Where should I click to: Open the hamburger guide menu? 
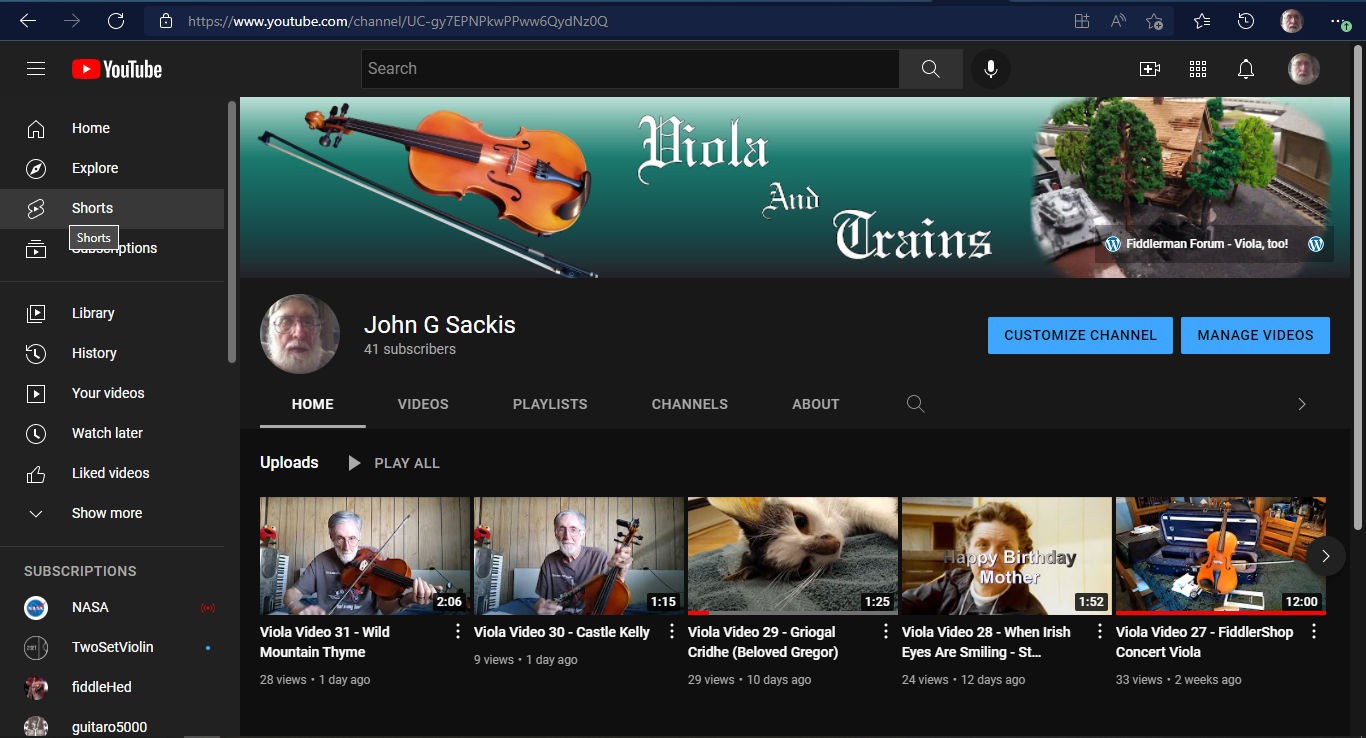point(36,69)
